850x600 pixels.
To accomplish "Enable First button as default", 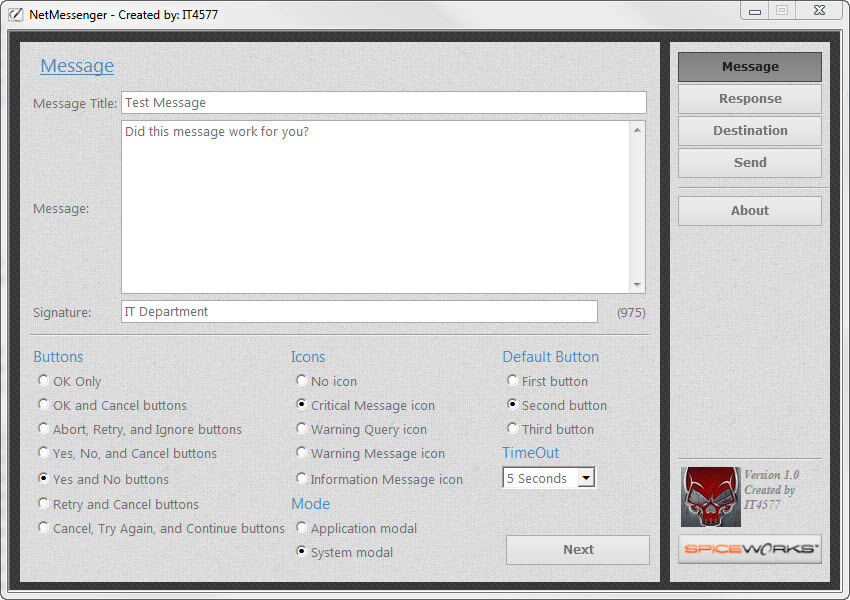I will (x=512, y=381).
